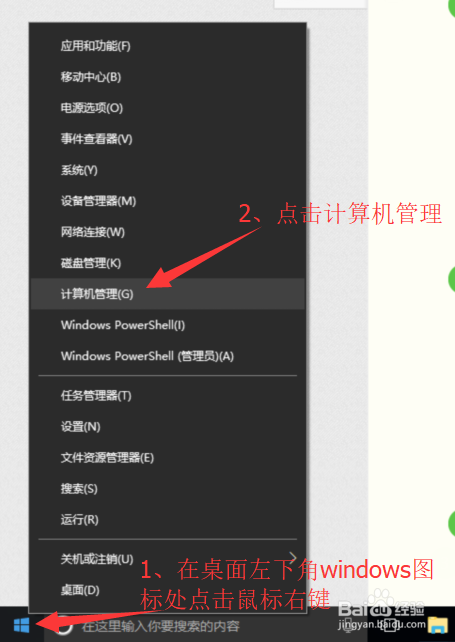Open File Explorer icon on taskbar
This screenshot has height=642, width=455.
(438, 625)
